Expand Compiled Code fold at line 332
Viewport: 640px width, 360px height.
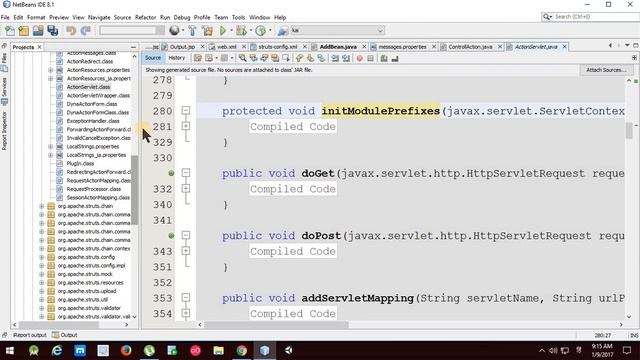coord(186,189)
